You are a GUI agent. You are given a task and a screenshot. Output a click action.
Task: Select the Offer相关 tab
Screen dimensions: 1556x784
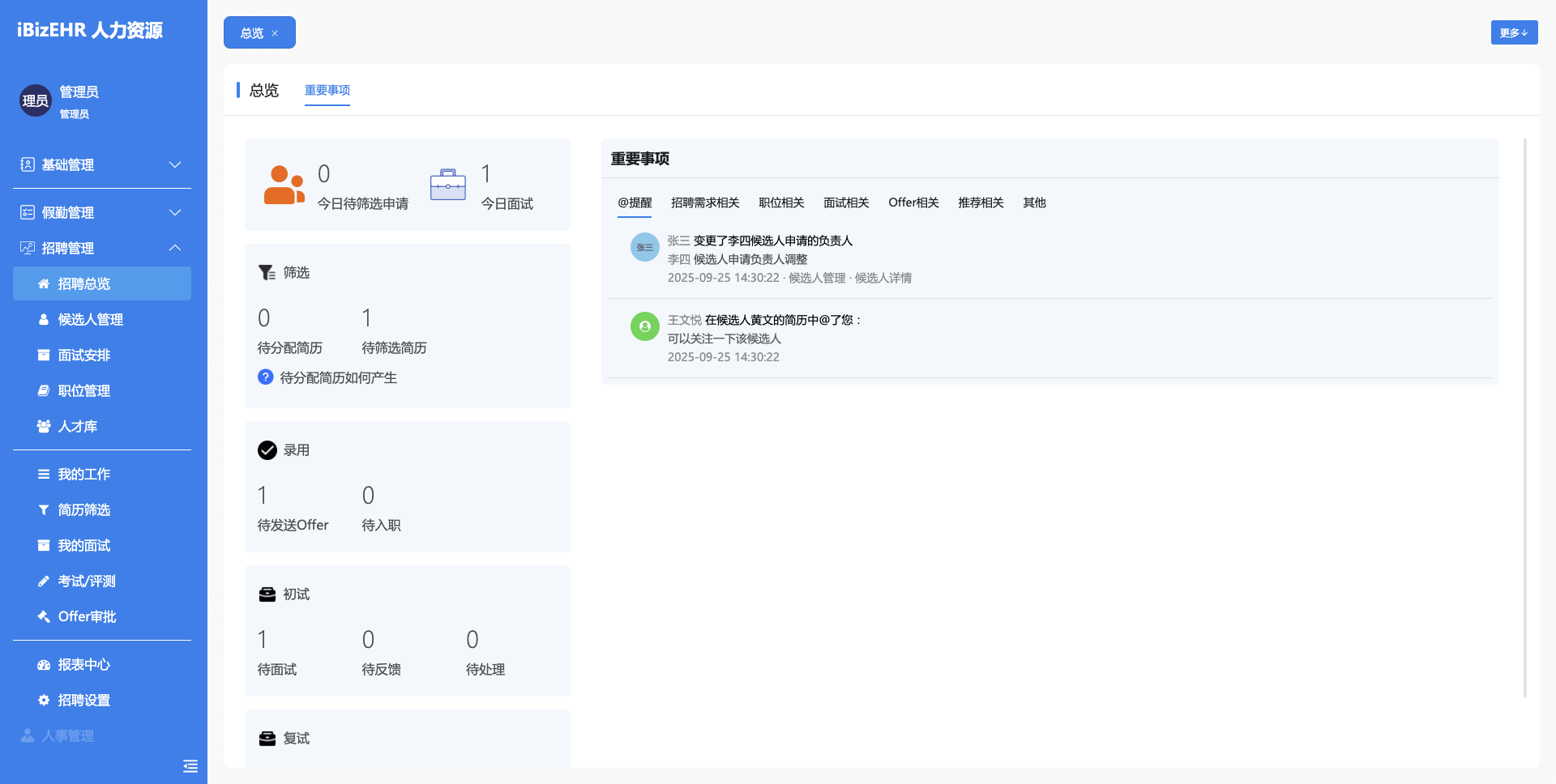point(913,202)
